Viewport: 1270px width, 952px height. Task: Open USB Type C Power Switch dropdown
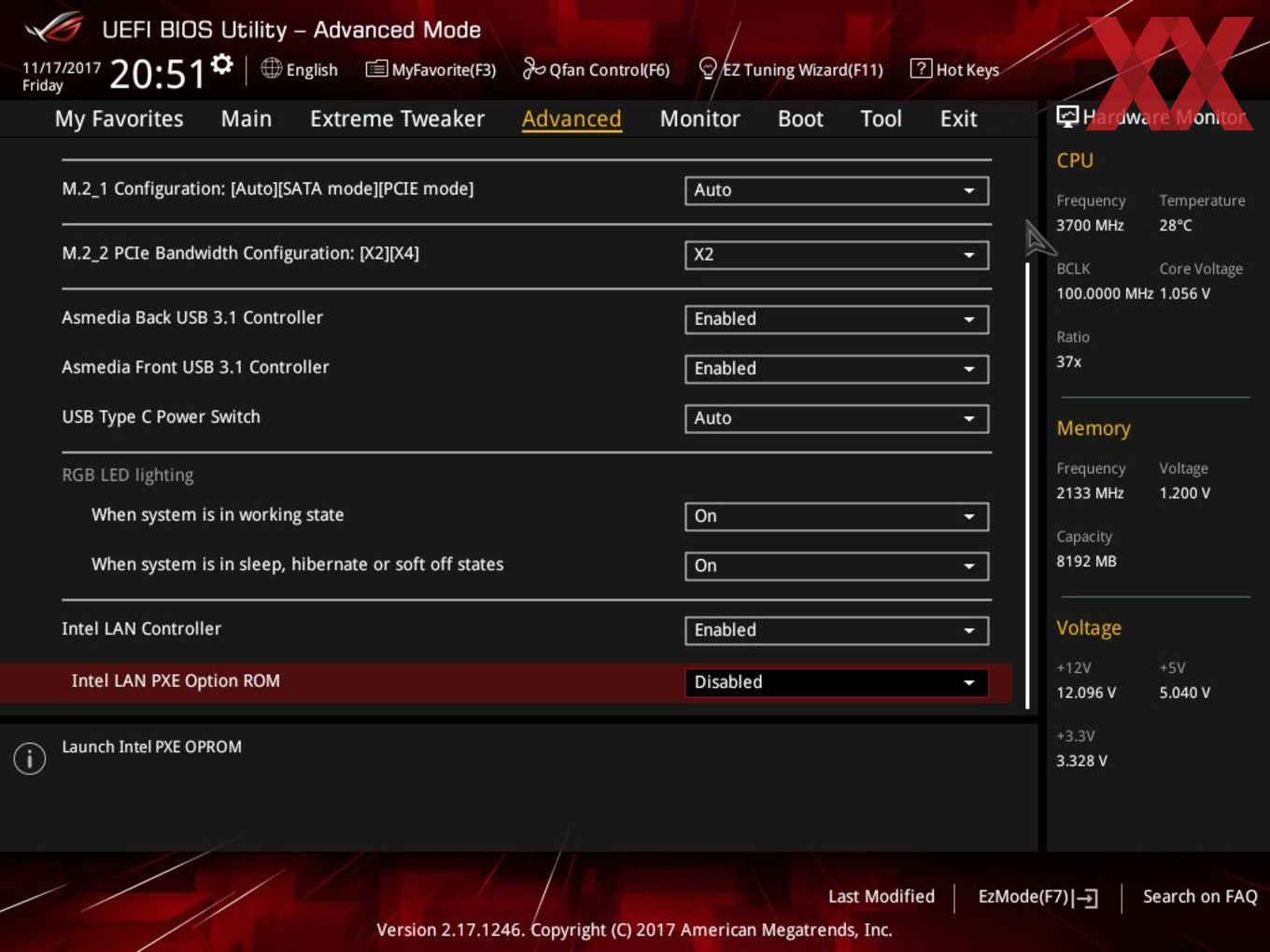pos(837,418)
